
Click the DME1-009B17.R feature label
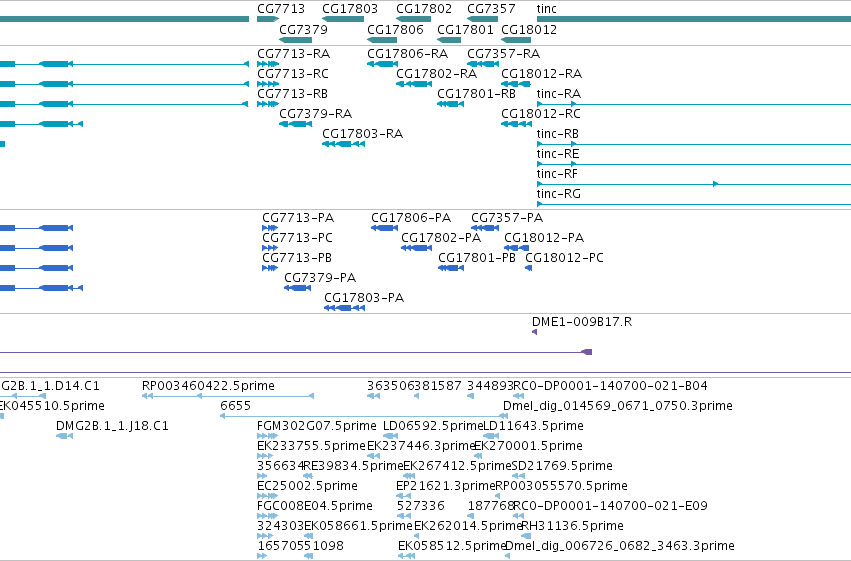tap(582, 322)
